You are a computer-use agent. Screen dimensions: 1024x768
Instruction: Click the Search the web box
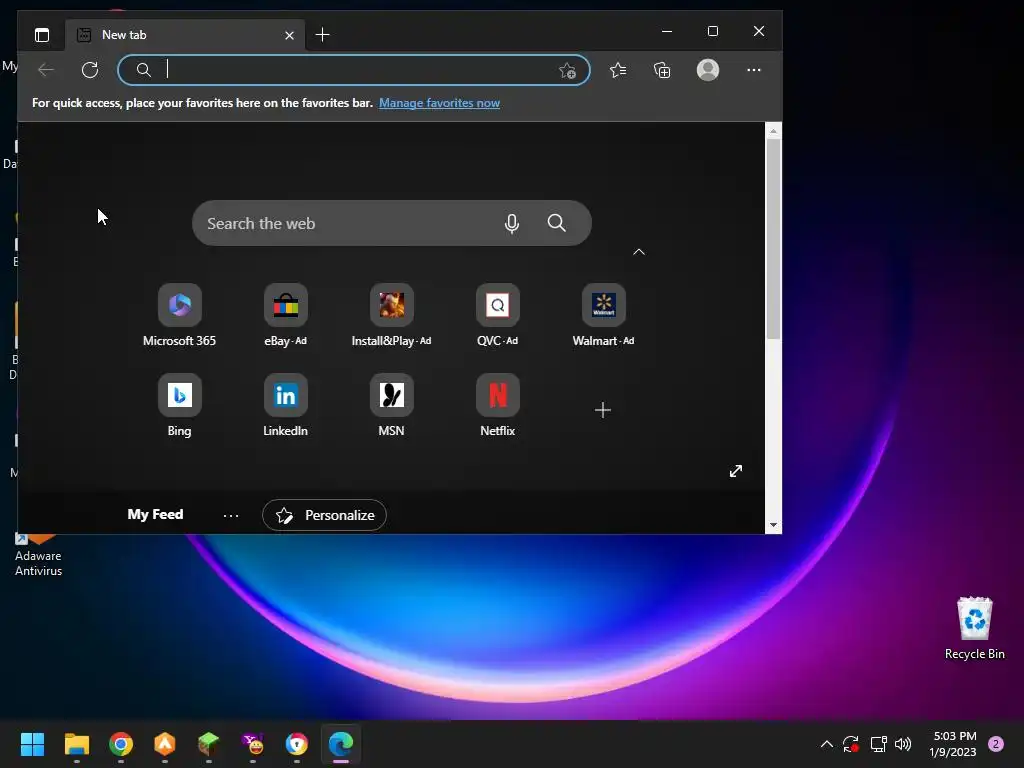(x=392, y=223)
